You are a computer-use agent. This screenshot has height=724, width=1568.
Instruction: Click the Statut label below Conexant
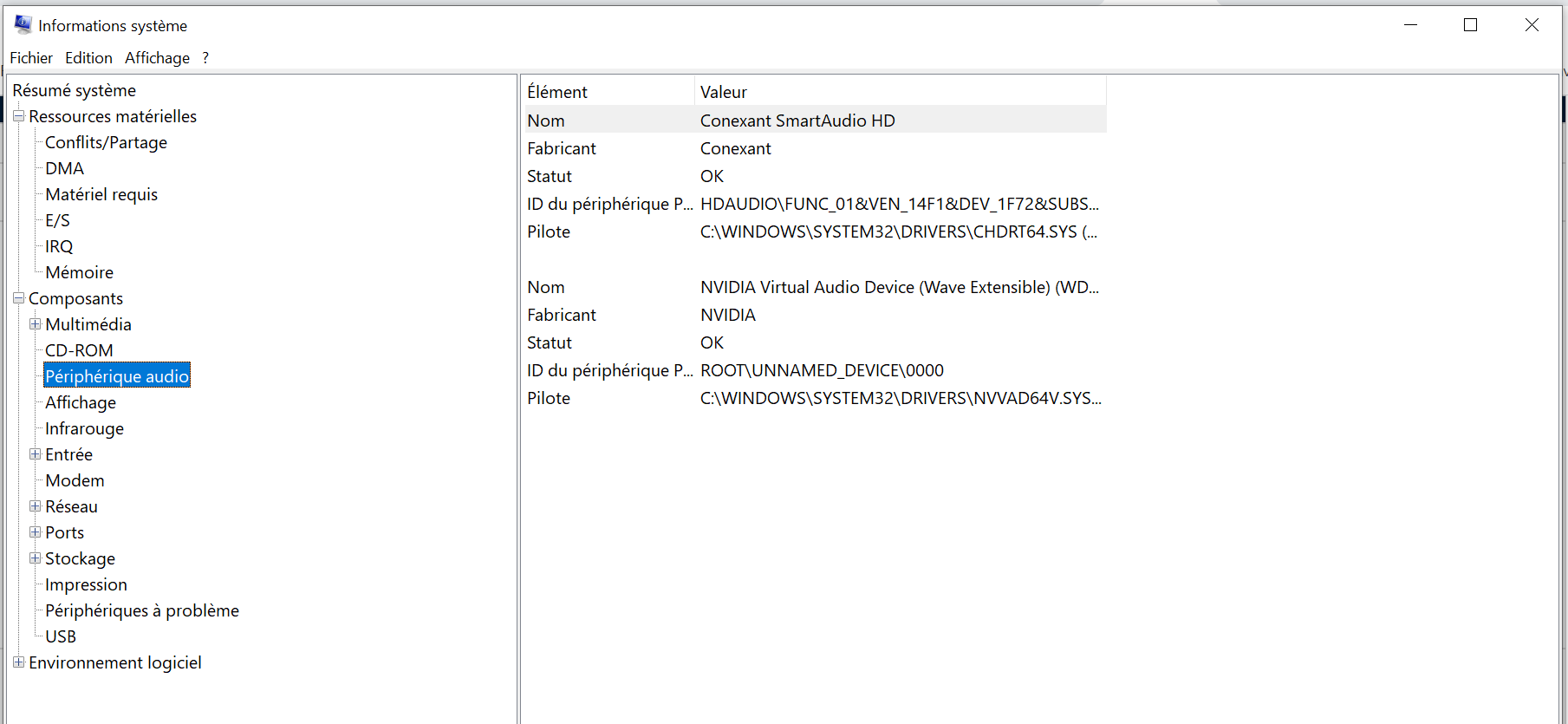coord(550,176)
